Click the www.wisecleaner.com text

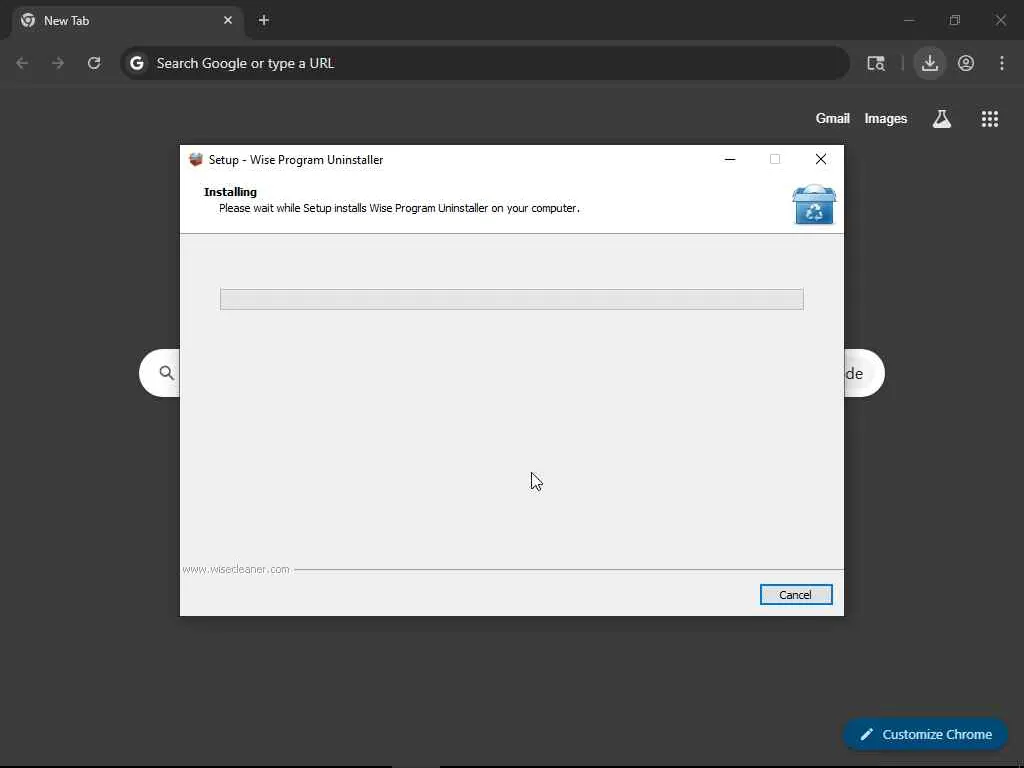[236, 569]
